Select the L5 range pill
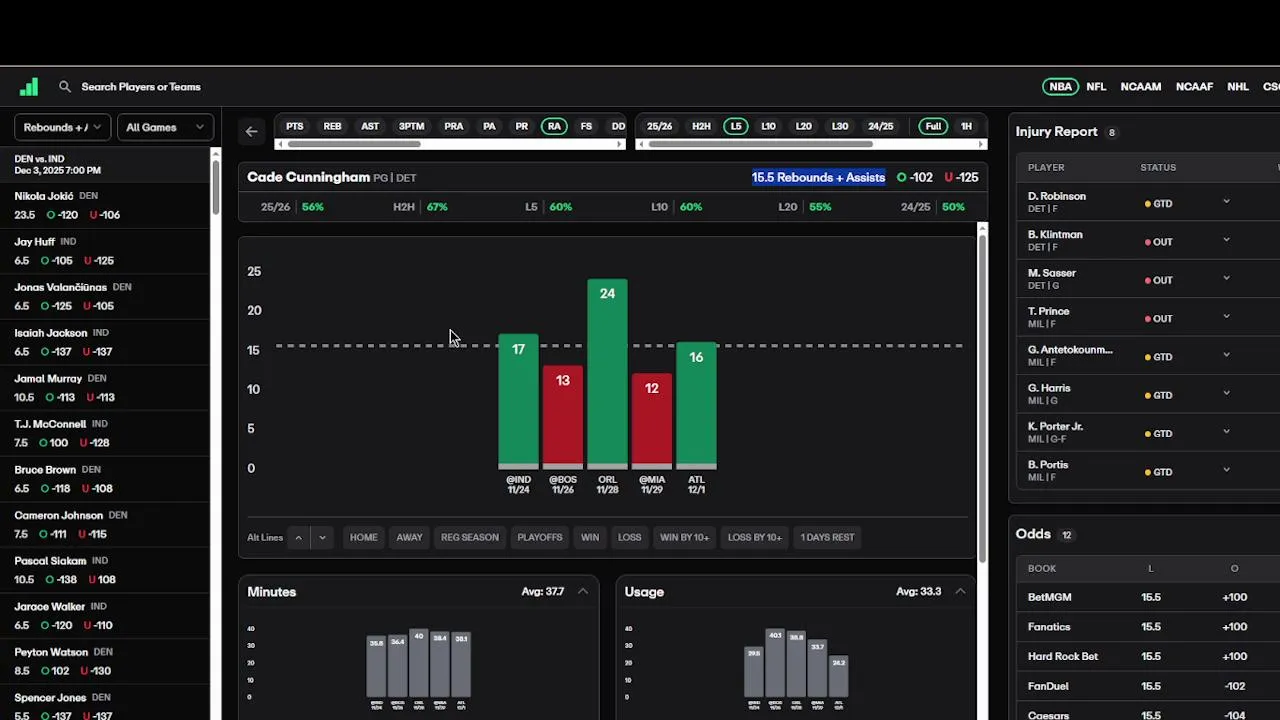1280x720 pixels. 736,127
